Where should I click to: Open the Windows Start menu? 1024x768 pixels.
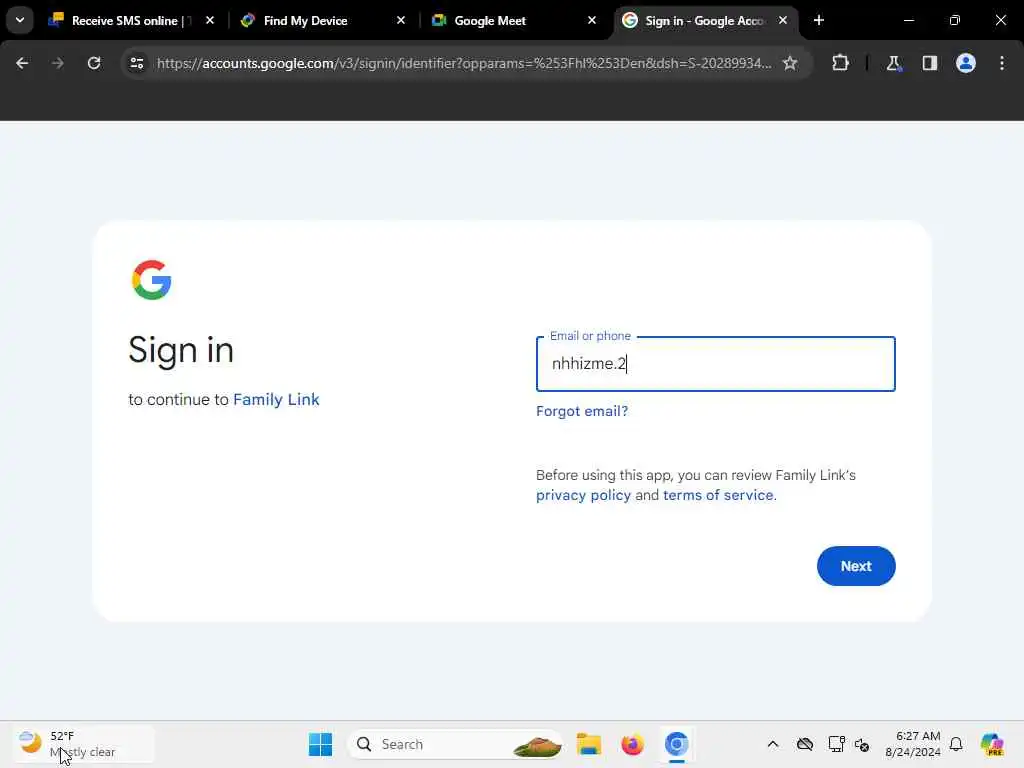[x=320, y=744]
